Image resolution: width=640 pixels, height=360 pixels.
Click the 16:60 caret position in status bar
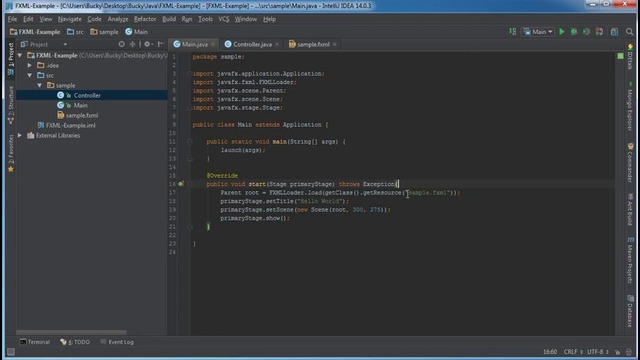pos(550,352)
